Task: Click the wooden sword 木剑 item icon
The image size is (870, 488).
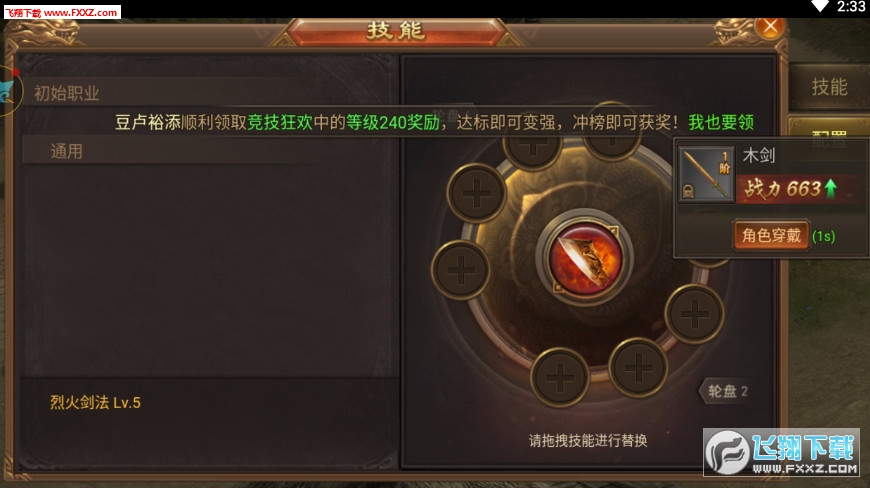Action: point(706,174)
